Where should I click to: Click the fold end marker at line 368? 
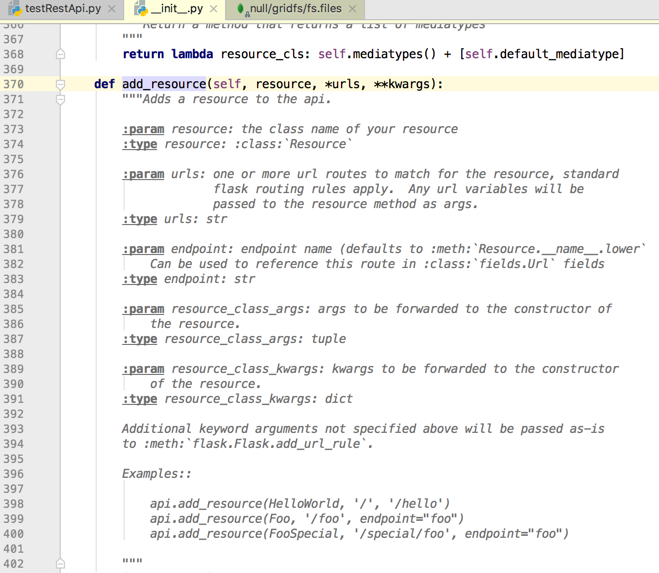pyautogui.click(x=61, y=54)
